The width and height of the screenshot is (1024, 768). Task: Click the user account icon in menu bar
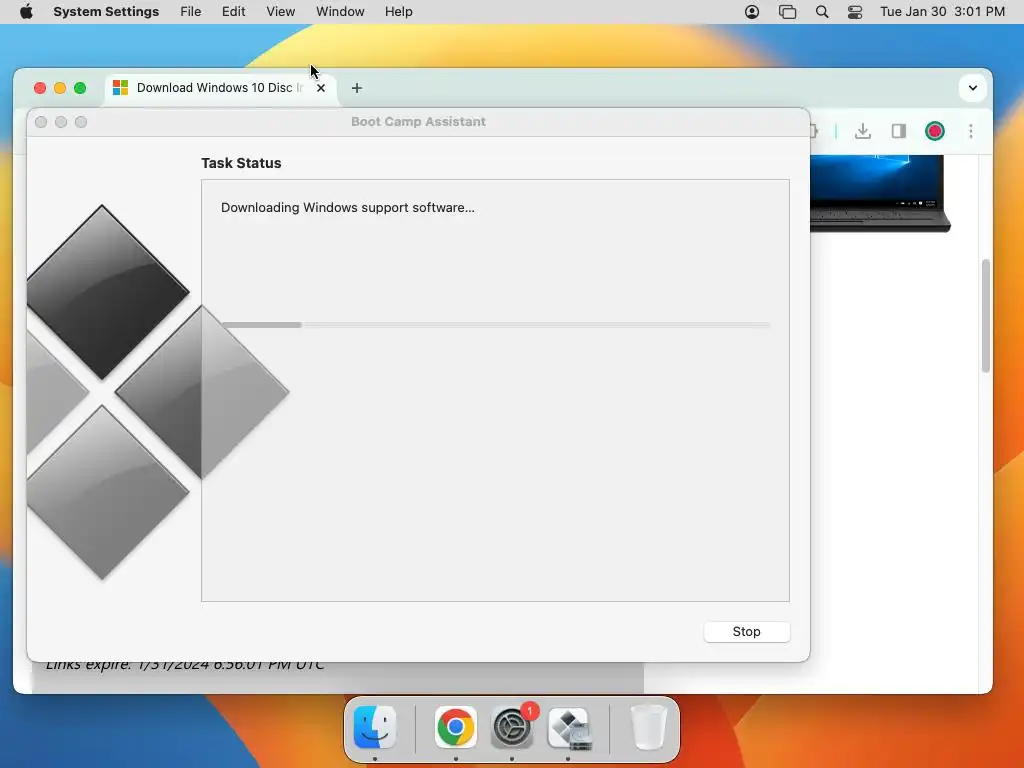coord(752,12)
